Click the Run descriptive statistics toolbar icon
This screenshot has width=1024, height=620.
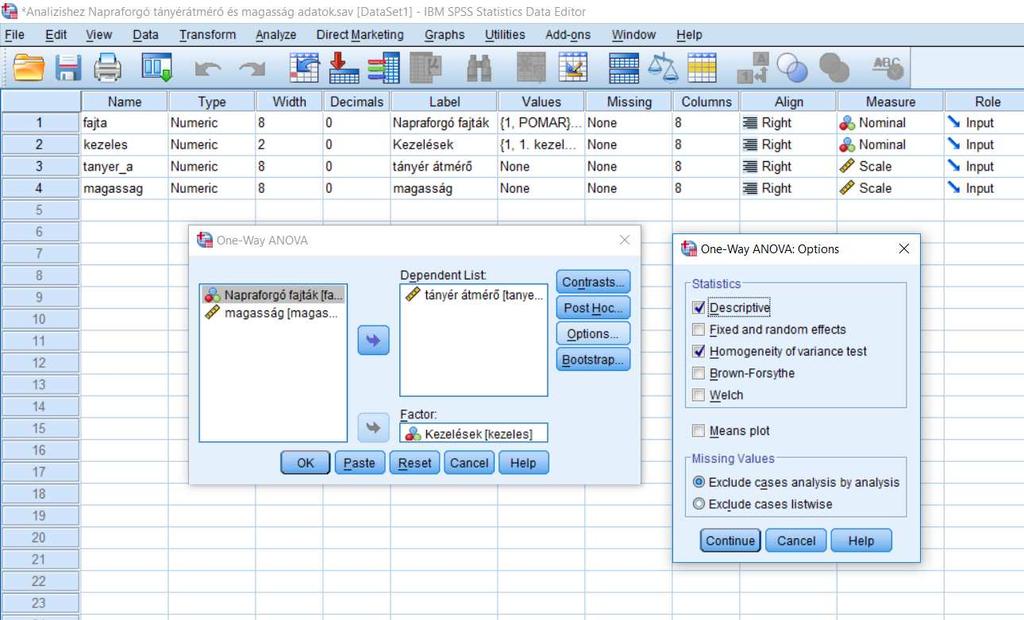click(426, 68)
